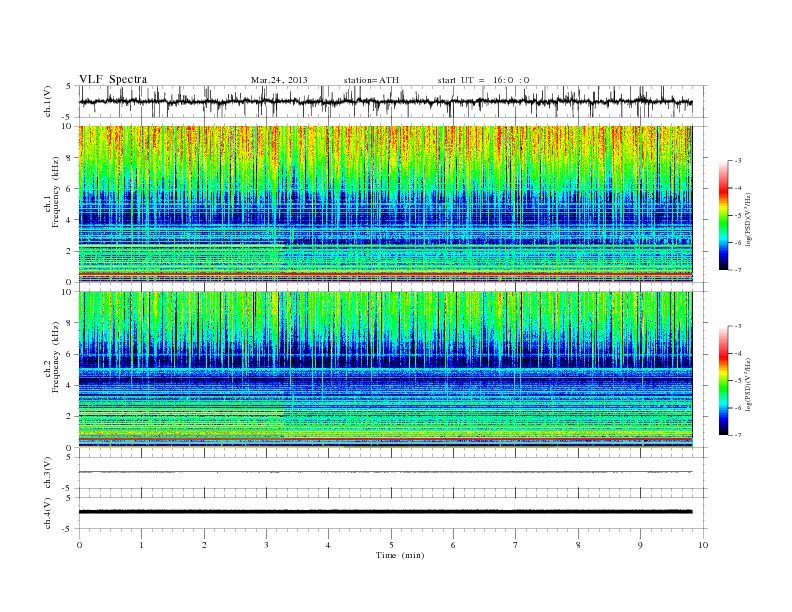Click inside the ch.2 spectrogram panel
This screenshot has height=612, width=792.
pyautogui.click(x=385, y=370)
